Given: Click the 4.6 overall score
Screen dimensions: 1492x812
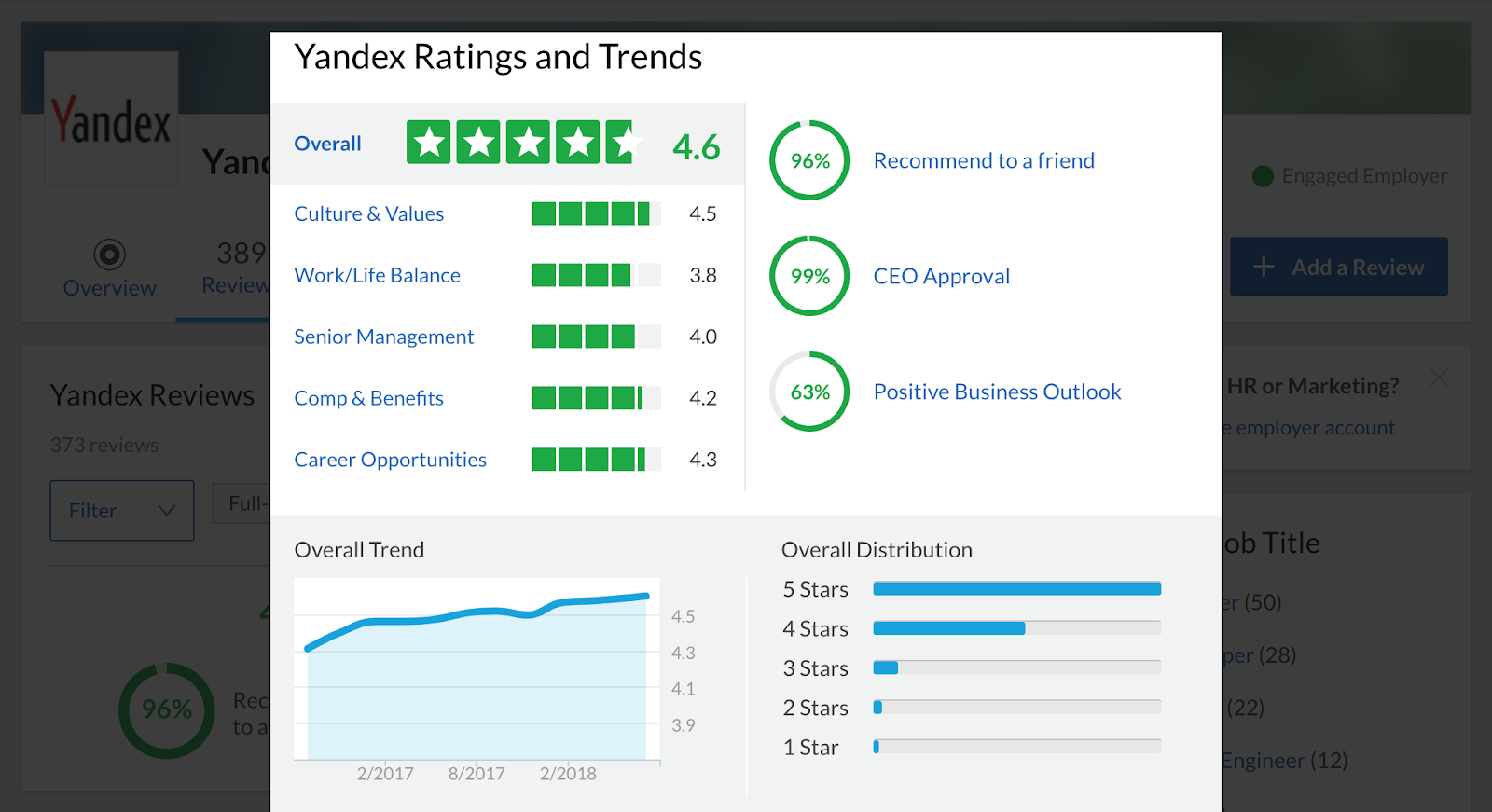Looking at the screenshot, I should tap(697, 146).
